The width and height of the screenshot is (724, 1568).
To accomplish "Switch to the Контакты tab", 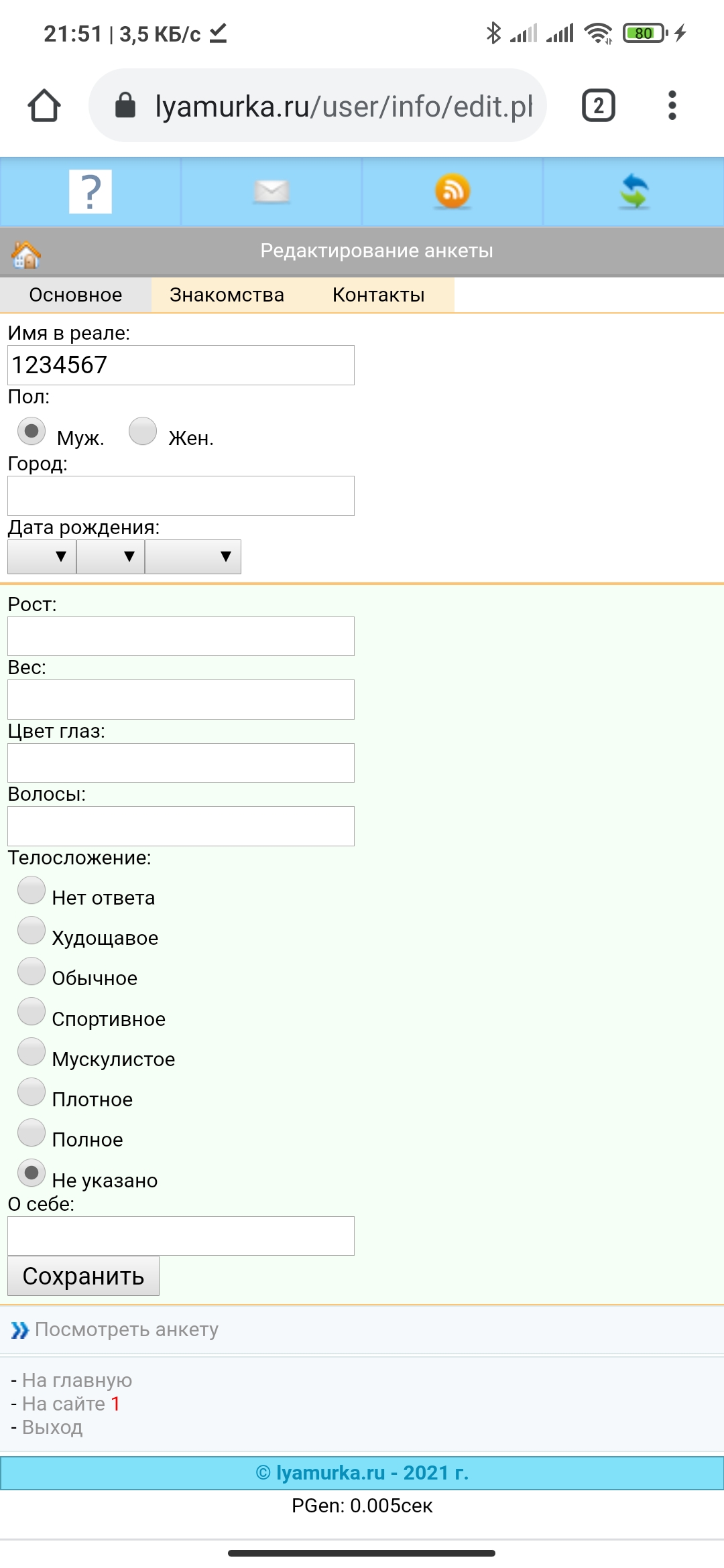I will (x=378, y=295).
